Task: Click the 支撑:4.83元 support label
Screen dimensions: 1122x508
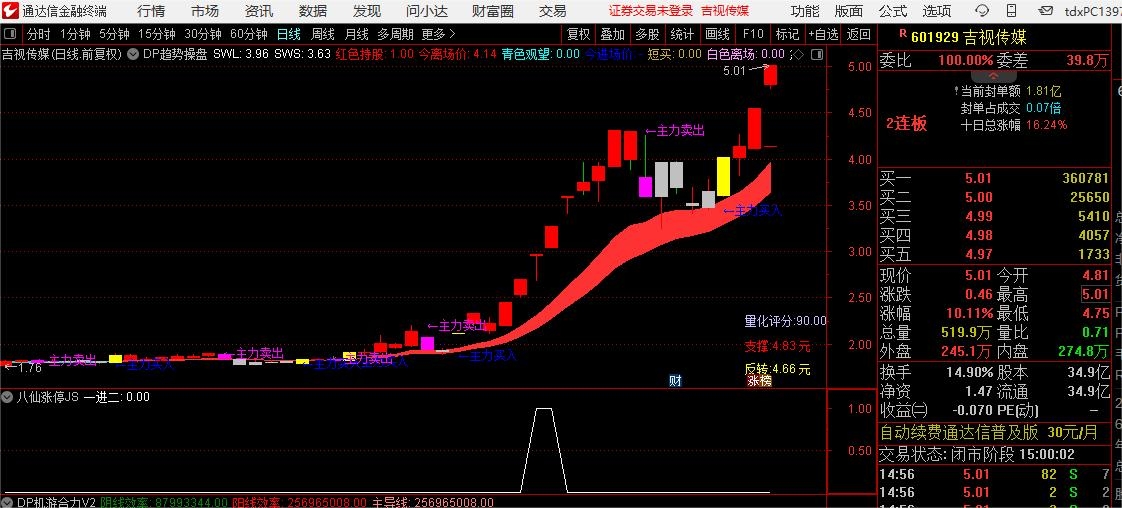Action: click(777, 346)
